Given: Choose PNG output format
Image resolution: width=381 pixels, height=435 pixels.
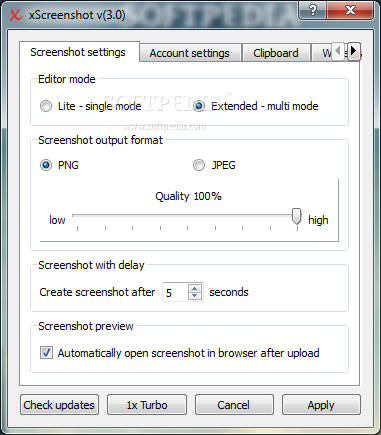Looking at the screenshot, I should [x=59, y=165].
